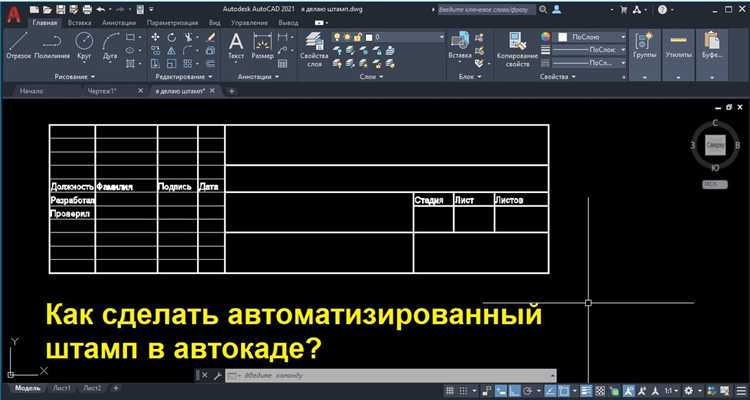The image size is (750, 400).
Task: Select the Дуга (Arc) tool
Action: click(110, 45)
